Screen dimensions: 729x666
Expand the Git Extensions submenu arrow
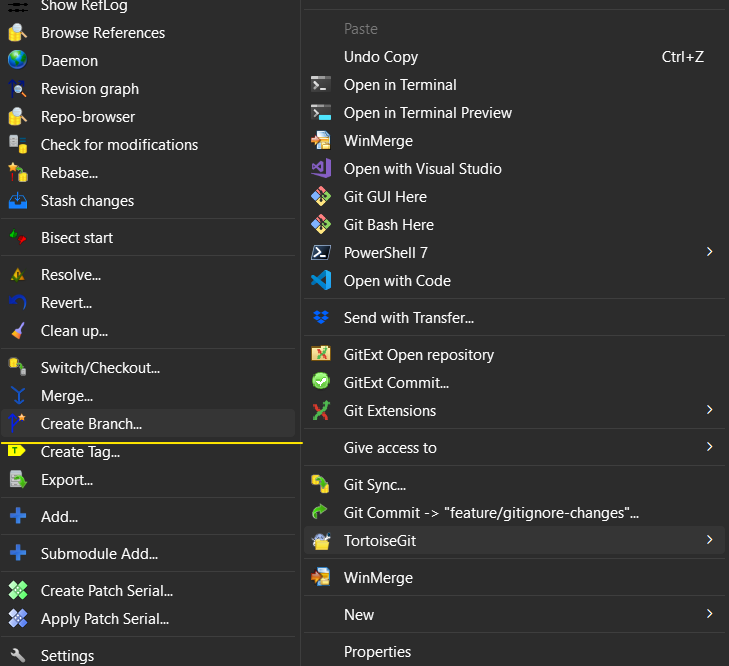point(709,409)
